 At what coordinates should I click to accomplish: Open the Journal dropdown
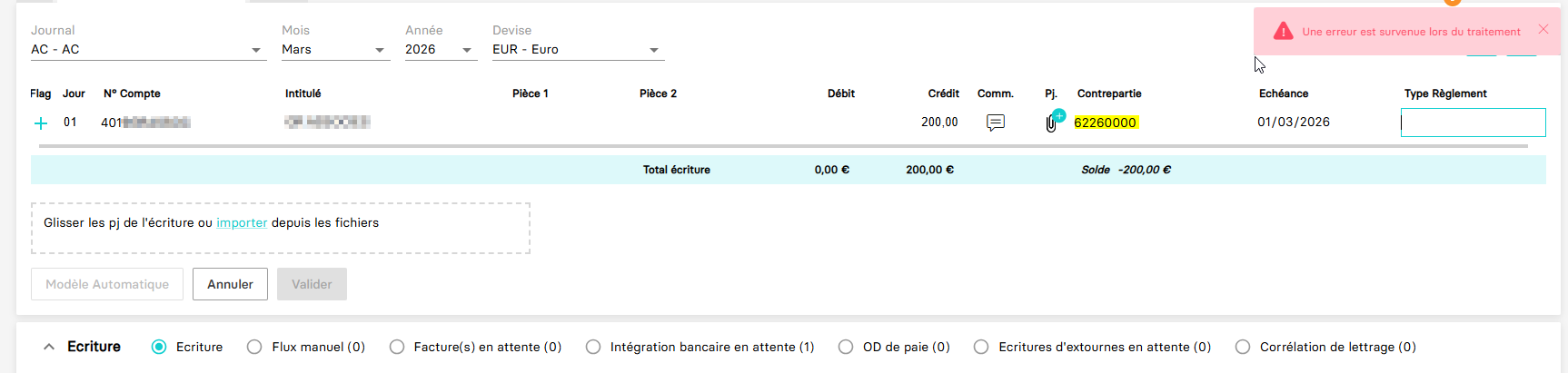click(x=256, y=50)
